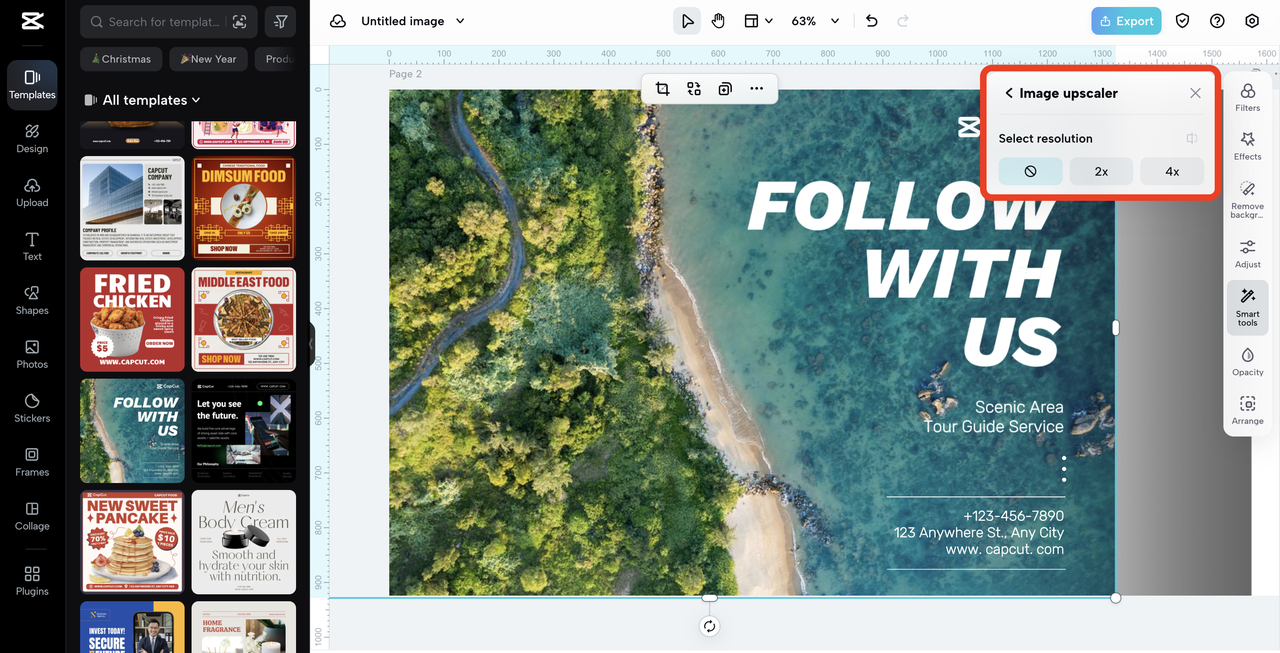Choose the Follow With Us template thumbnail

pos(132,431)
